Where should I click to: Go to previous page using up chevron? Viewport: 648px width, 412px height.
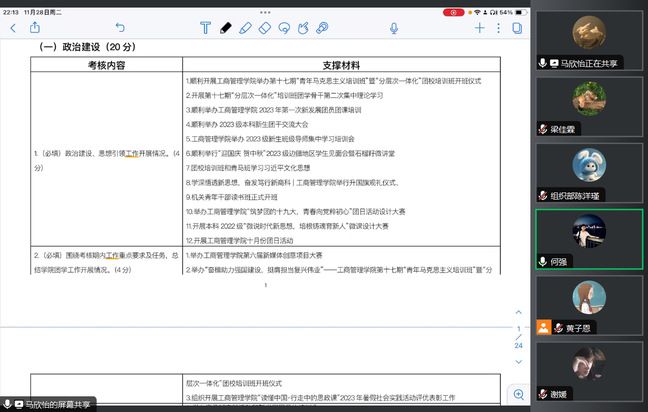pos(518,310)
